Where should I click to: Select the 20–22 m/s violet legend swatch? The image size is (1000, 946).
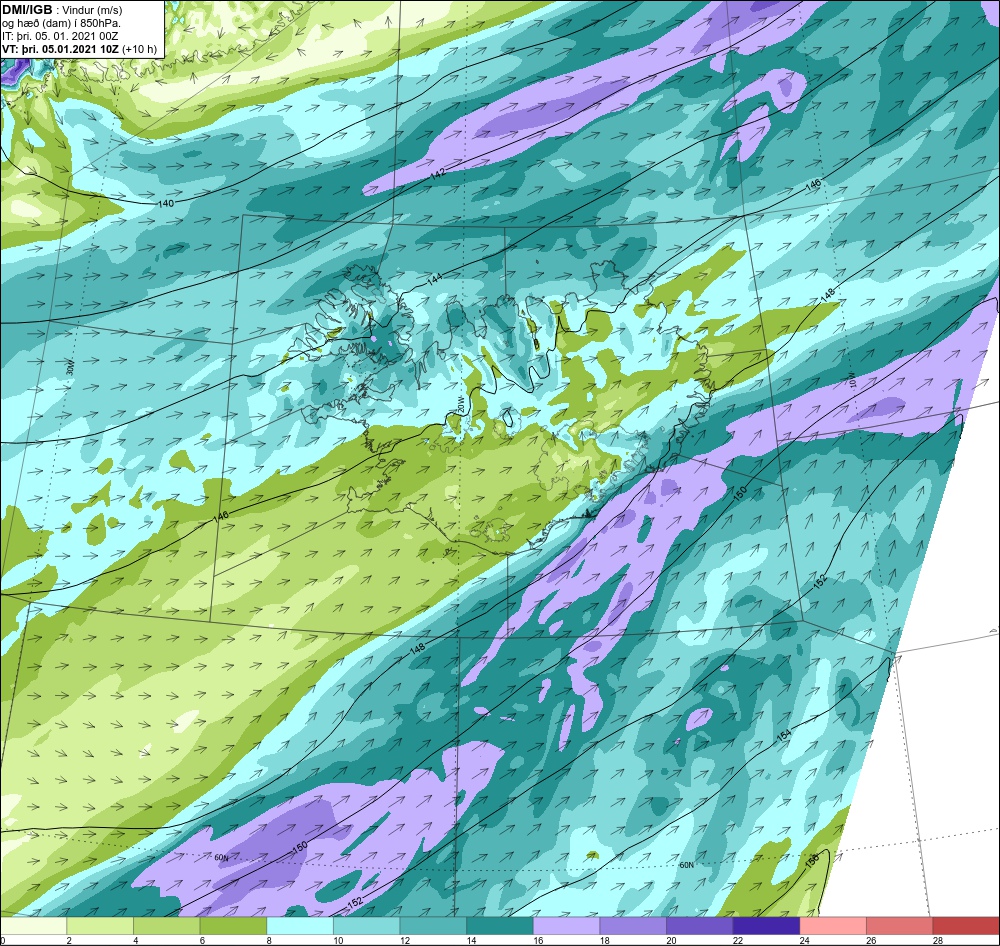click(x=700, y=926)
